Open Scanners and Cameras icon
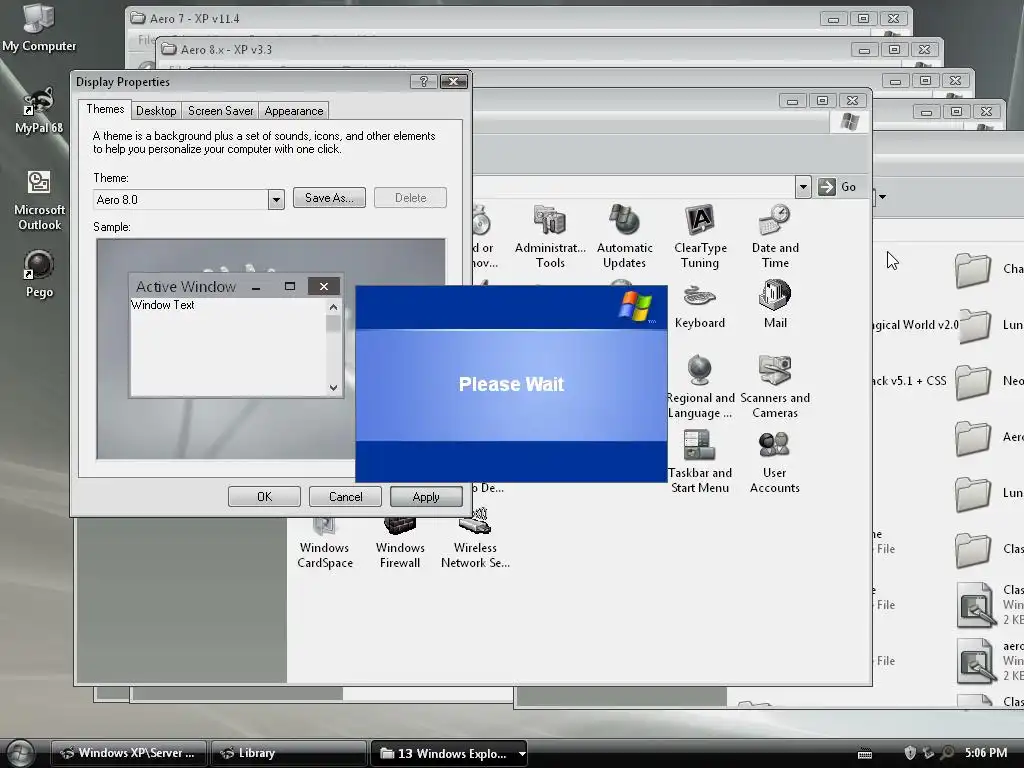Viewport: 1024px width, 768px height. pos(775,387)
